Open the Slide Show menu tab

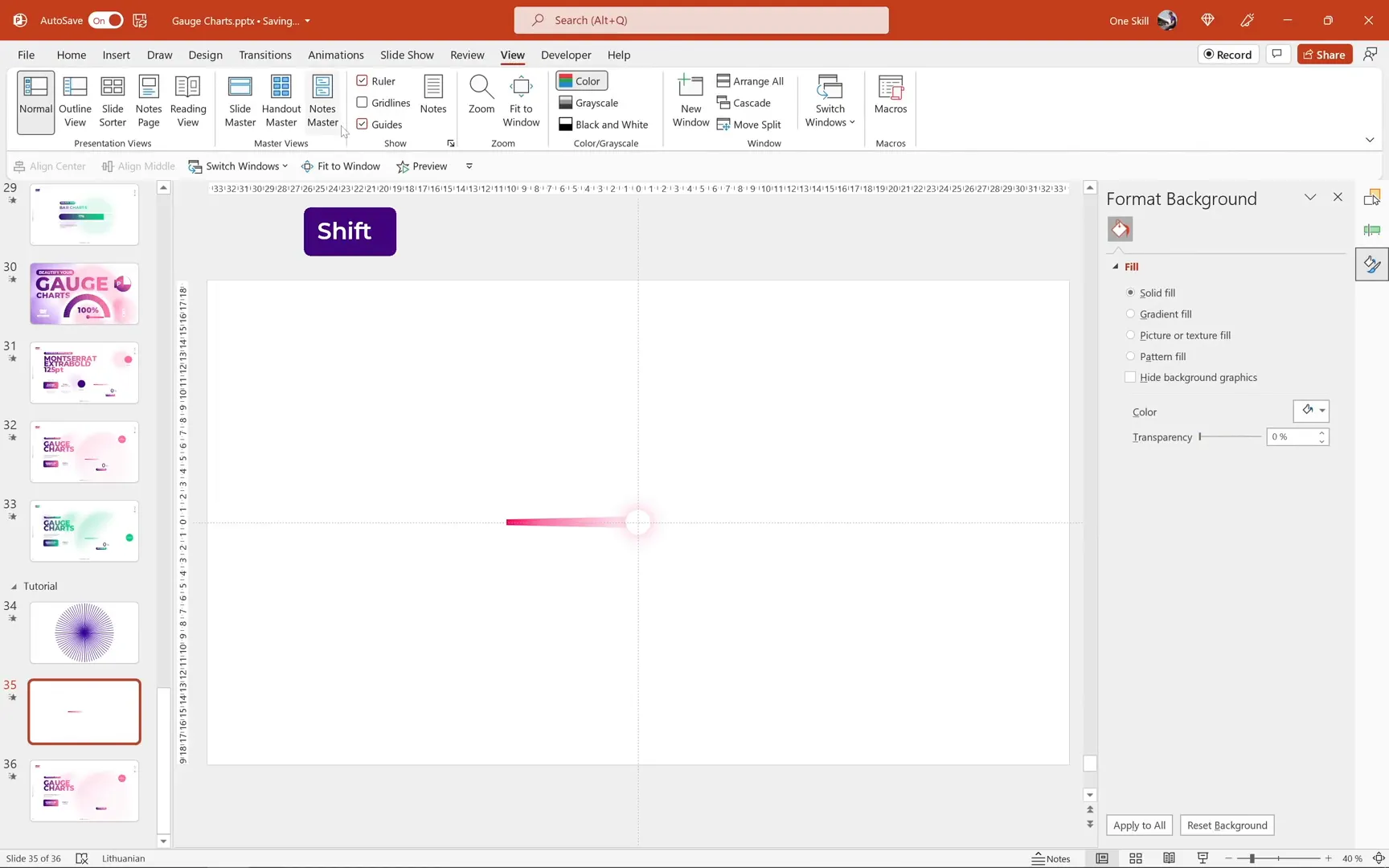click(x=407, y=55)
